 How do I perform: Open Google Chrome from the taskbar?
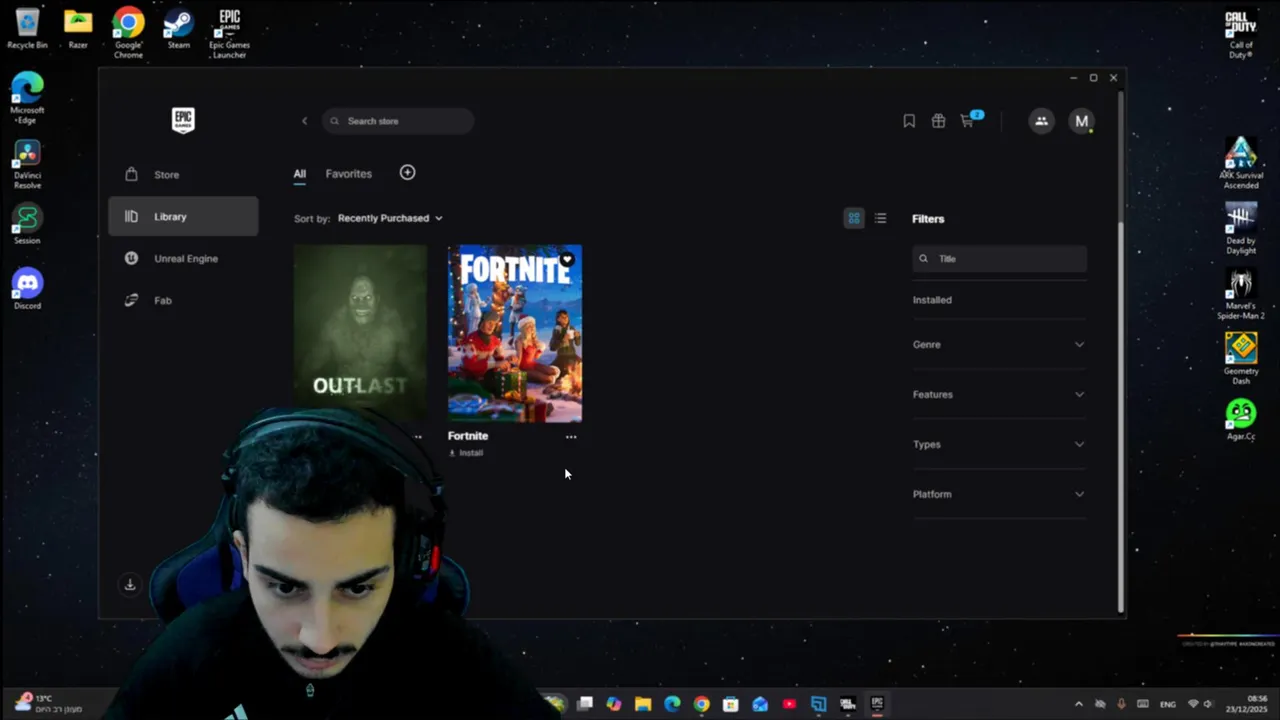pyautogui.click(x=702, y=704)
